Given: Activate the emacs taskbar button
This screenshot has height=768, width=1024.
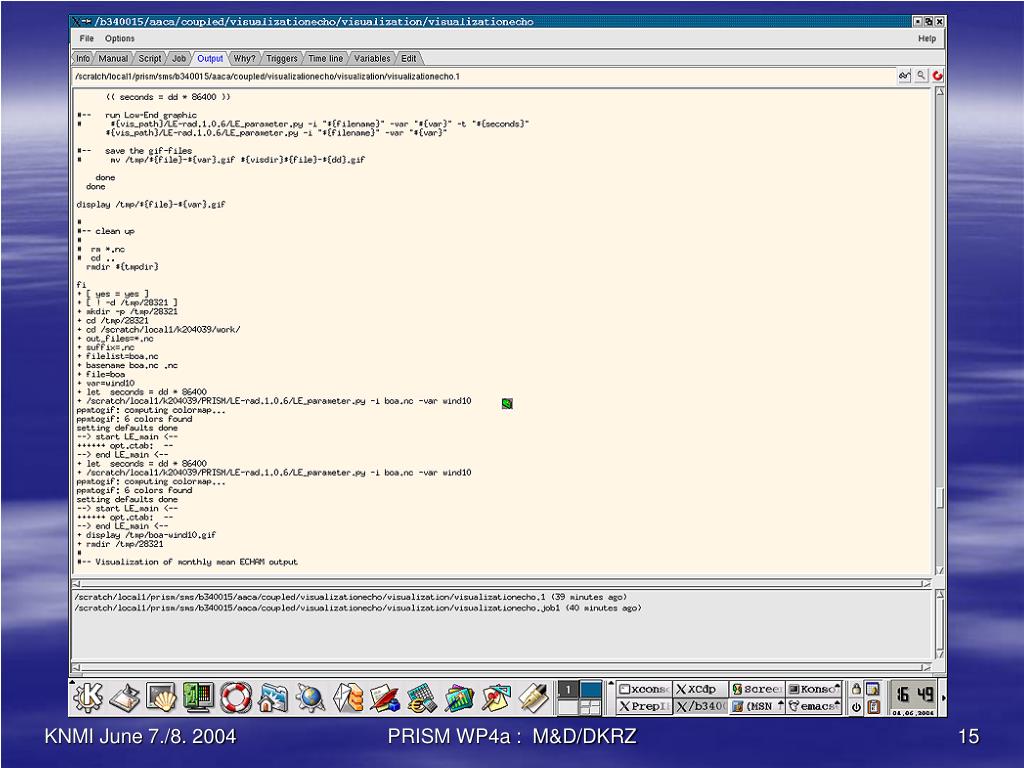Looking at the screenshot, I should (x=813, y=706).
